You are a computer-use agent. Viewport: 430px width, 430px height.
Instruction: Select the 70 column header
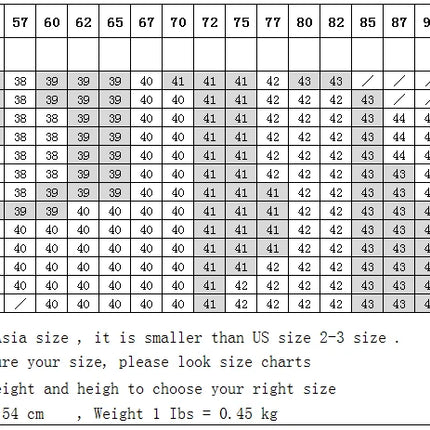pyautogui.click(x=178, y=22)
